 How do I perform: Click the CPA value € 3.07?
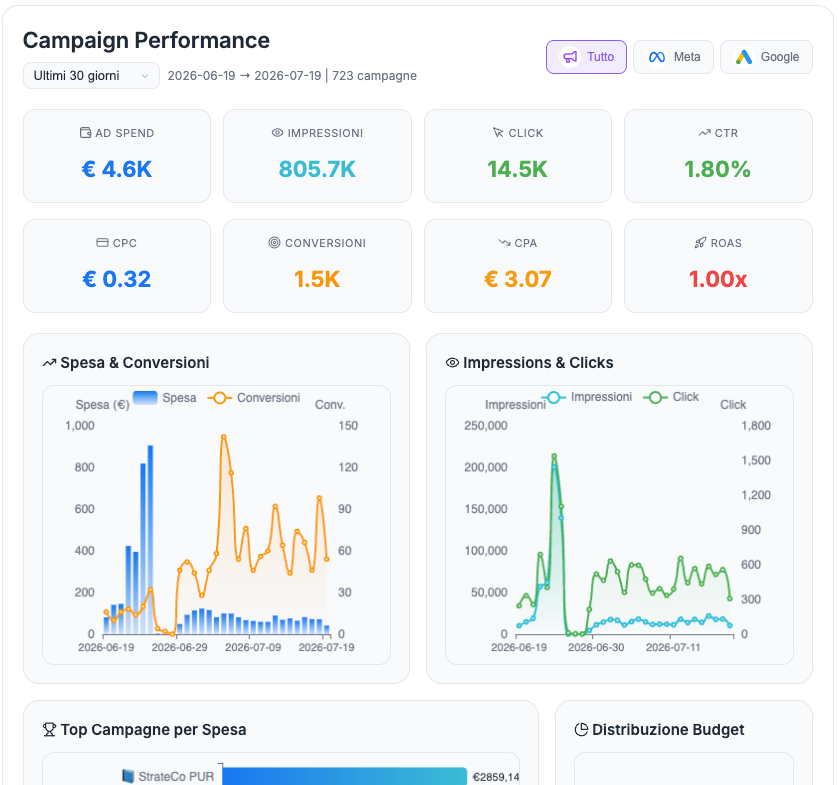coord(517,279)
